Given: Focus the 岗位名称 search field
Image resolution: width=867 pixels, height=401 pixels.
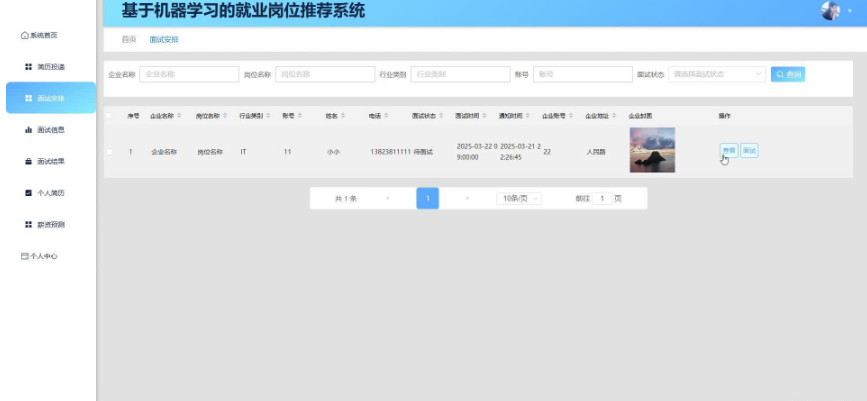Looking at the screenshot, I should click(325, 74).
